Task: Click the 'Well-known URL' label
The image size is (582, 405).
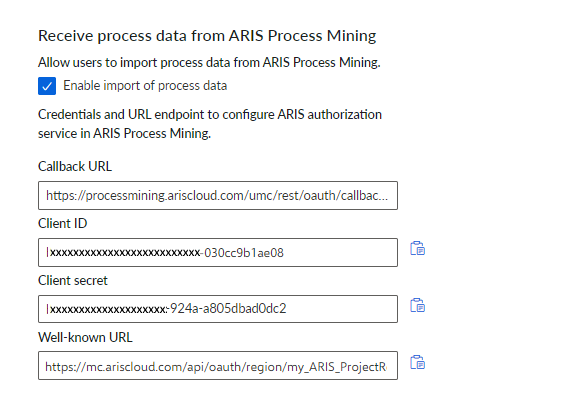Action: pos(85,337)
